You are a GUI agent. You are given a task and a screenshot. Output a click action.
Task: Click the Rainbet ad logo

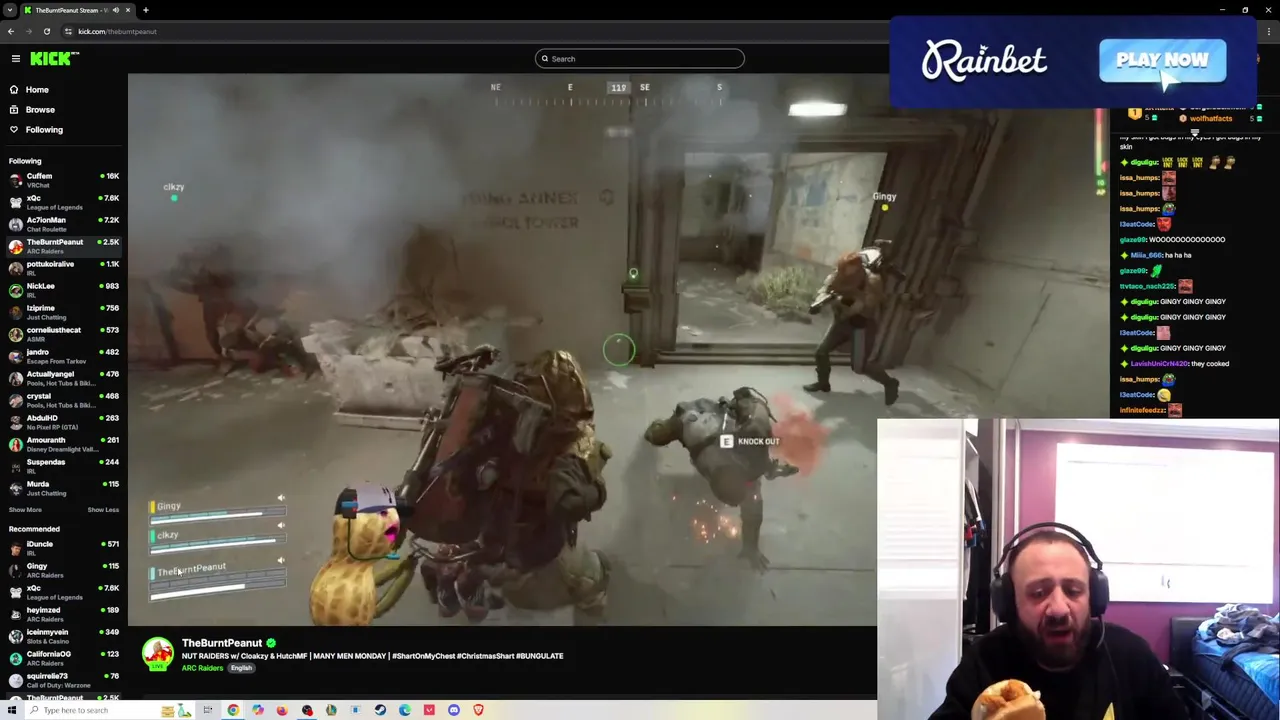984,61
